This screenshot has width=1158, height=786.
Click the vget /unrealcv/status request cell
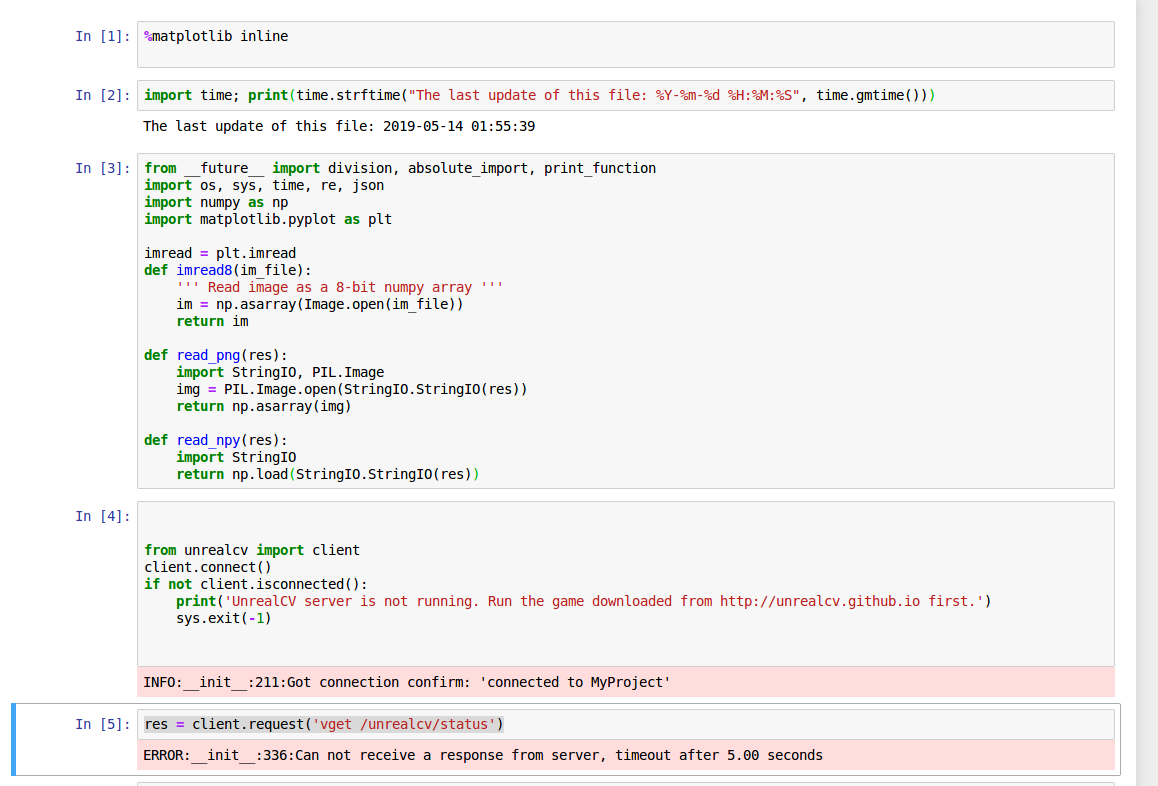pyautogui.click(x=320, y=724)
